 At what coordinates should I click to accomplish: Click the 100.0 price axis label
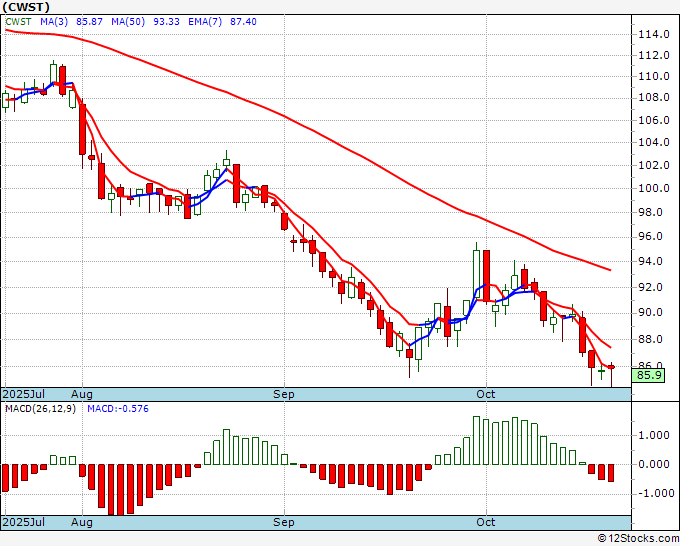click(654, 188)
